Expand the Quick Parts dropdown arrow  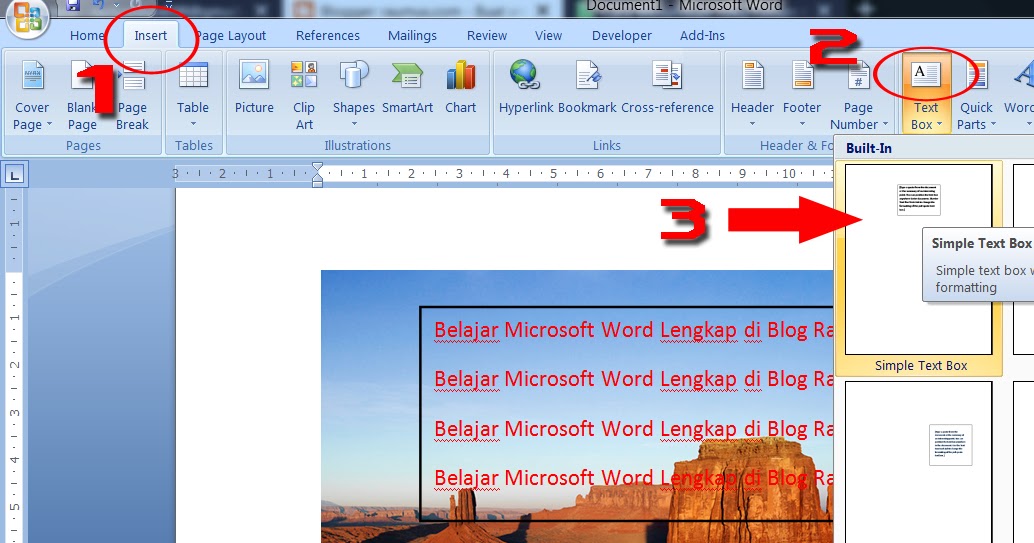[x=993, y=124]
